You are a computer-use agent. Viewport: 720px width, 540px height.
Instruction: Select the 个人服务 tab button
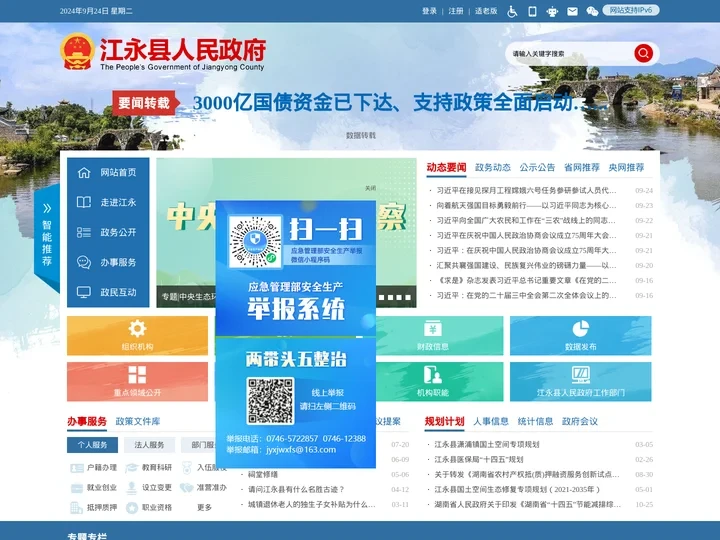92,444
